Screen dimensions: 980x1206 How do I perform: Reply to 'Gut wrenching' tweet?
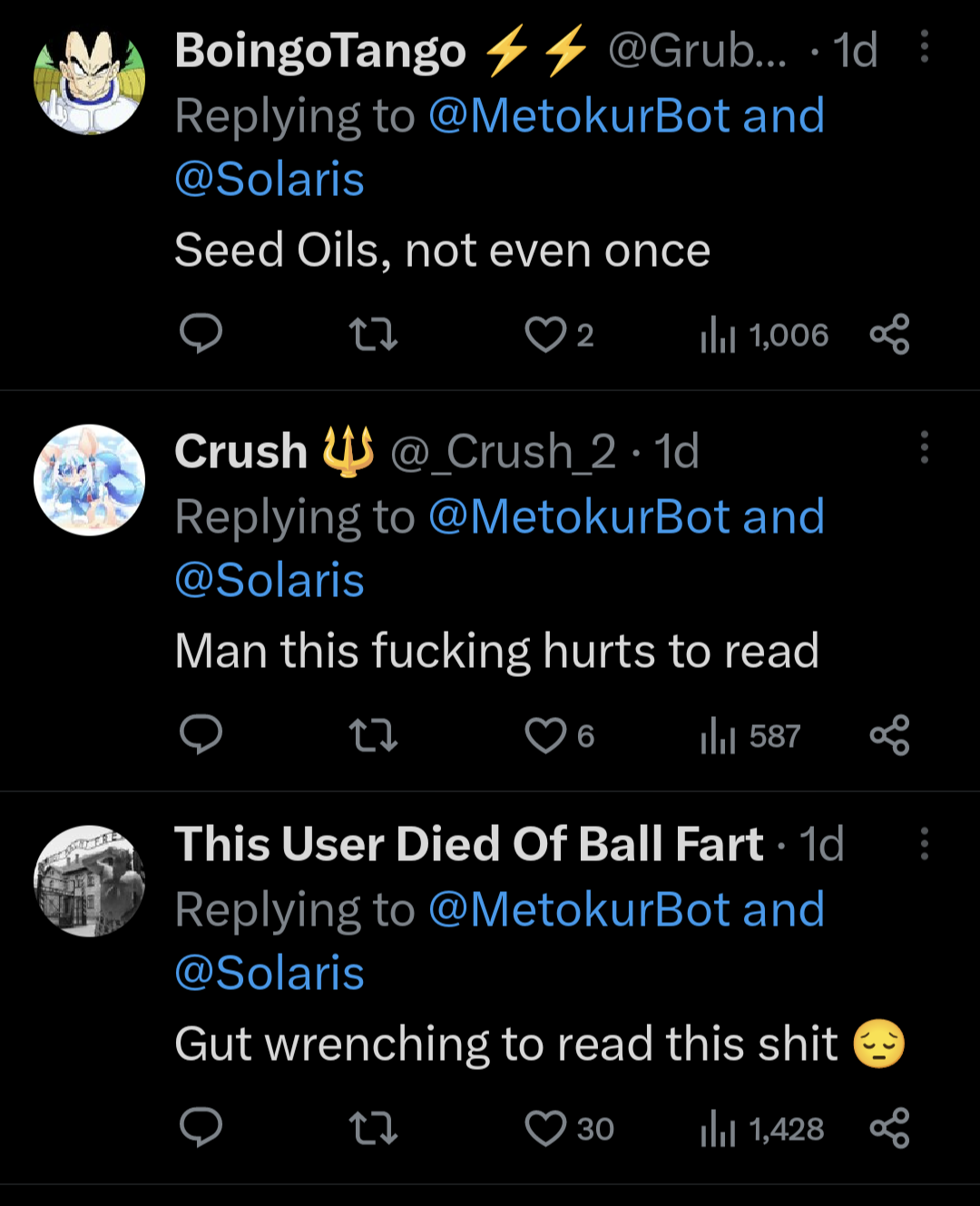[x=201, y=1128]
